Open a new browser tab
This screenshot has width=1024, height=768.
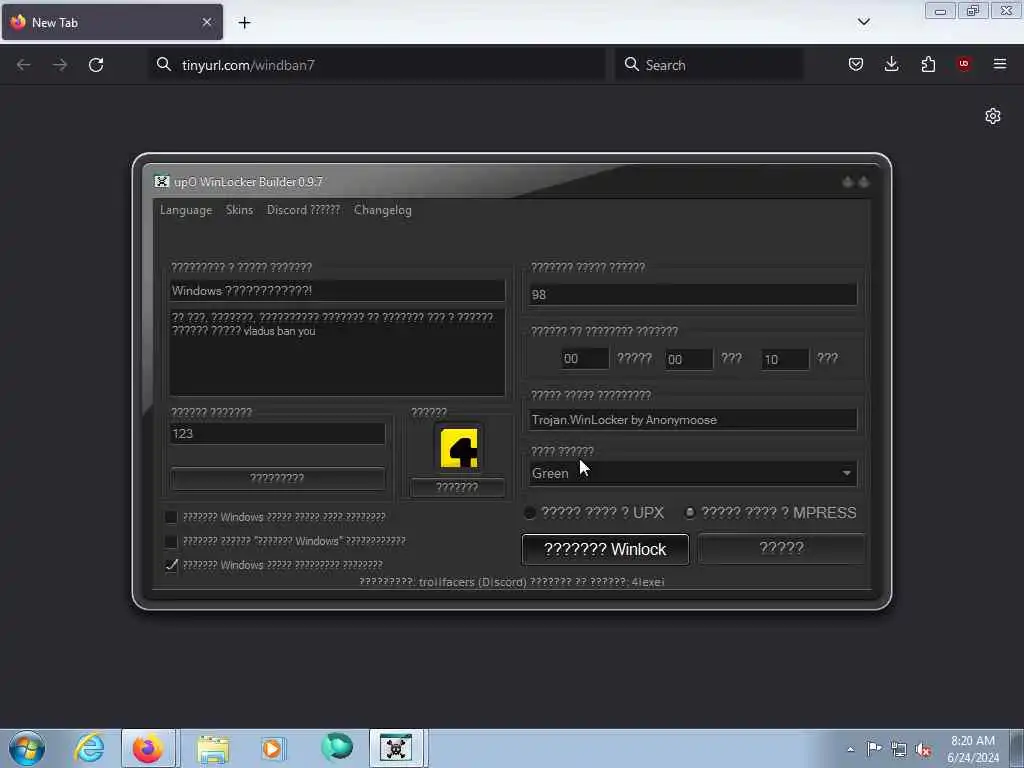pyautogui.click(x=244, y=23)
